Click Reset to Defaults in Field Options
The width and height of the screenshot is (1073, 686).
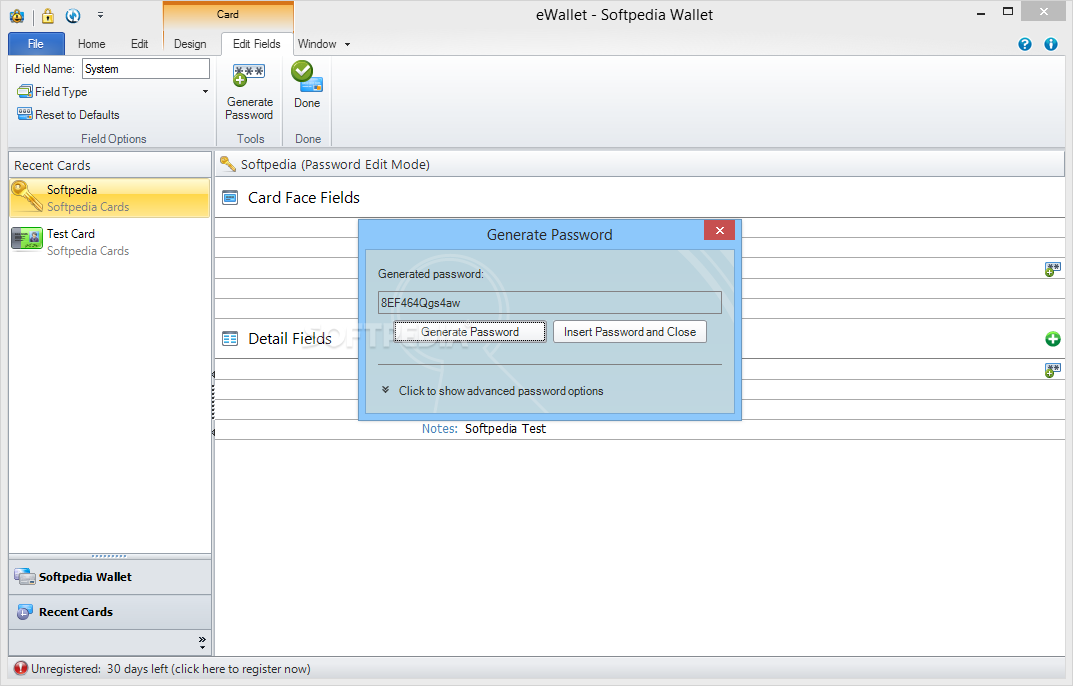click(68, 114)
